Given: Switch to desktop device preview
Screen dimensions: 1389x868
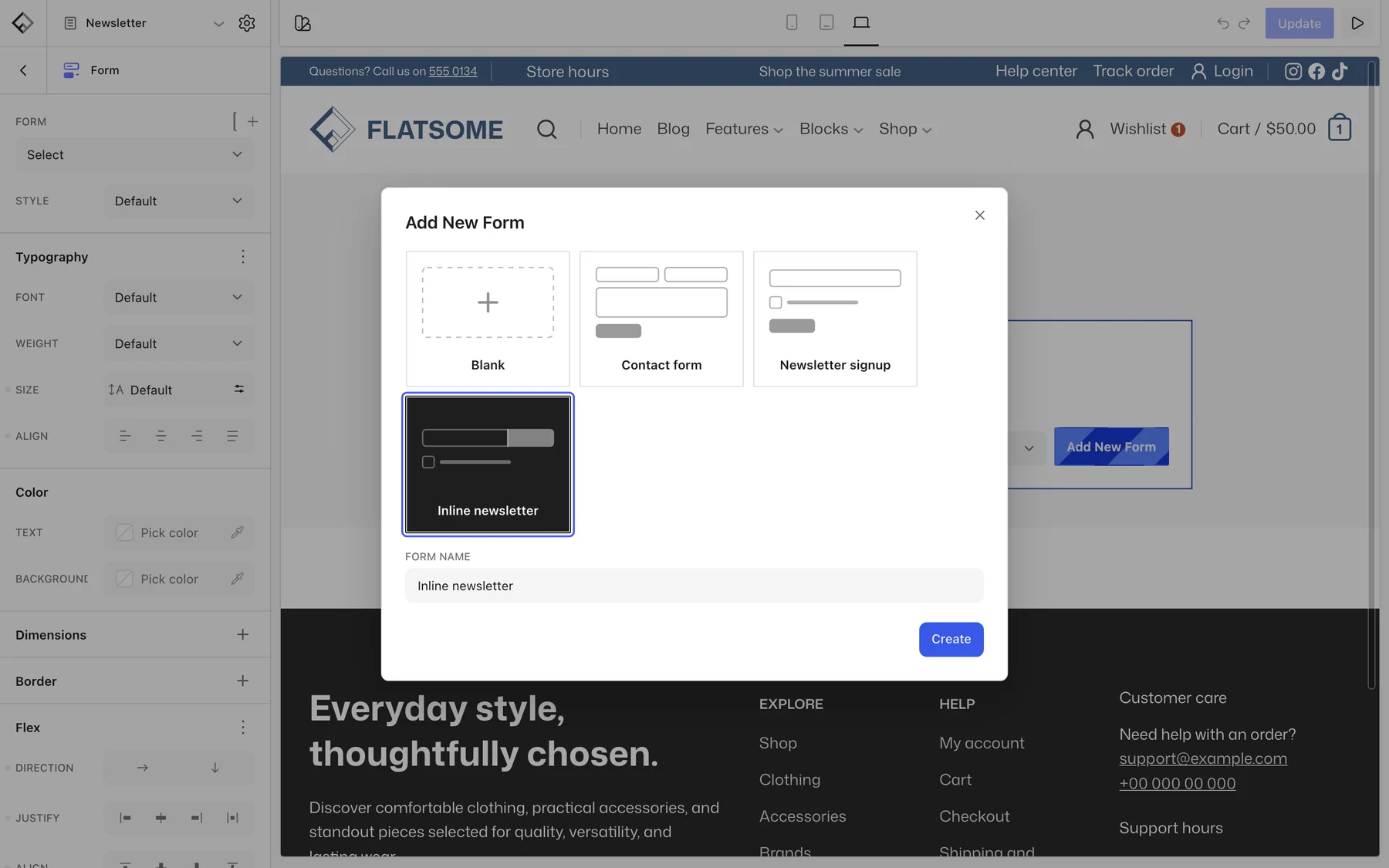Looking at the screenshot, I should (x=861, y=22).
